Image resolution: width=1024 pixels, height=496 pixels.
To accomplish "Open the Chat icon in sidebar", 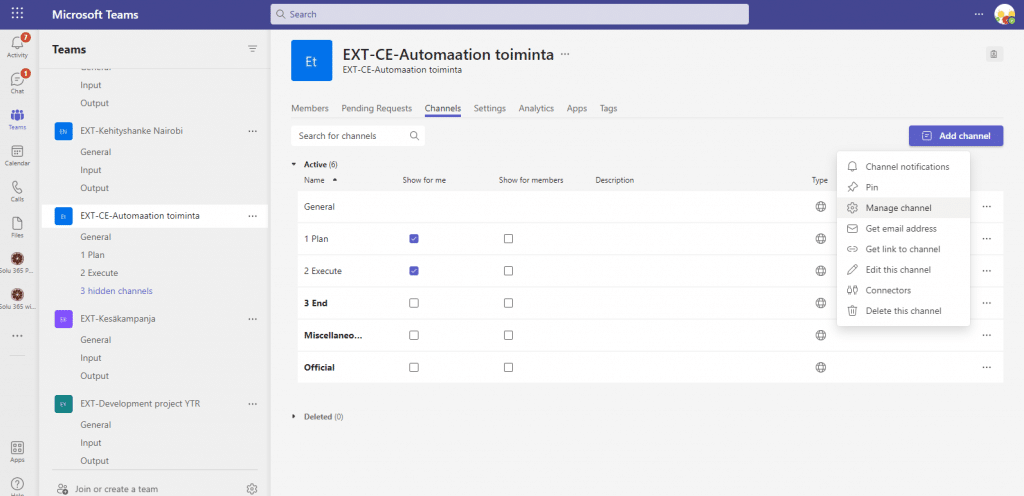I will [18, 82].
